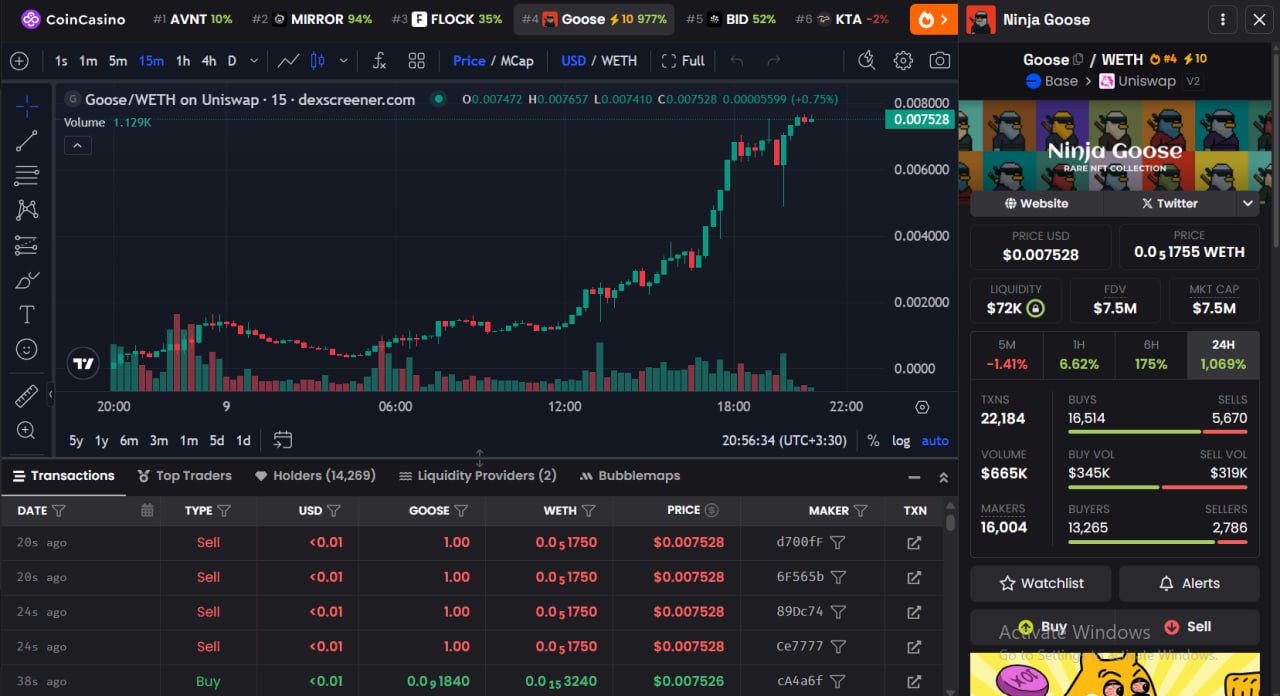Expand the timeframe dropdown arrow

tap(254, 61)
